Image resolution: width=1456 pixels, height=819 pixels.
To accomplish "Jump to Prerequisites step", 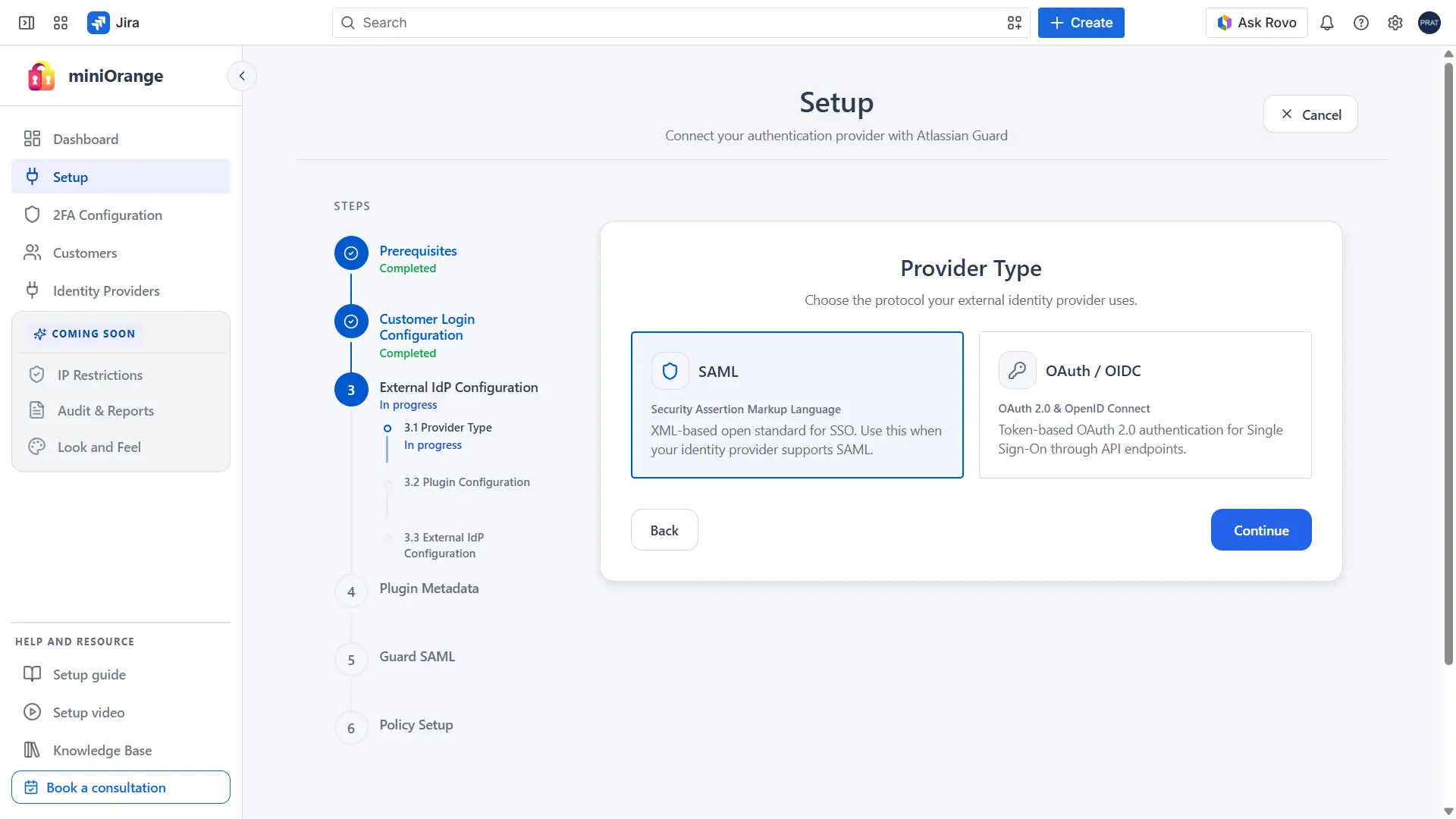I will [x=418, y=251].
